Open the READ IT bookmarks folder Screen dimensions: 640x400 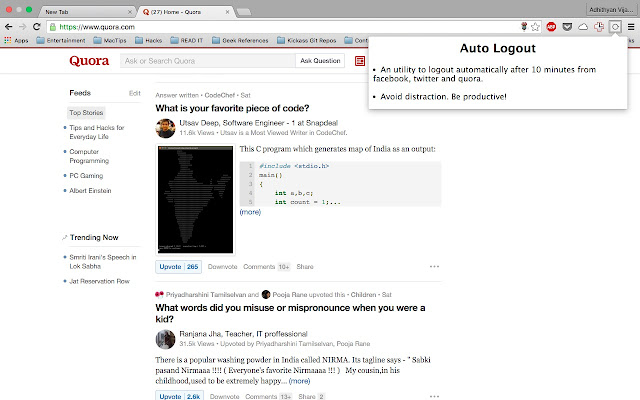point(187,40)
